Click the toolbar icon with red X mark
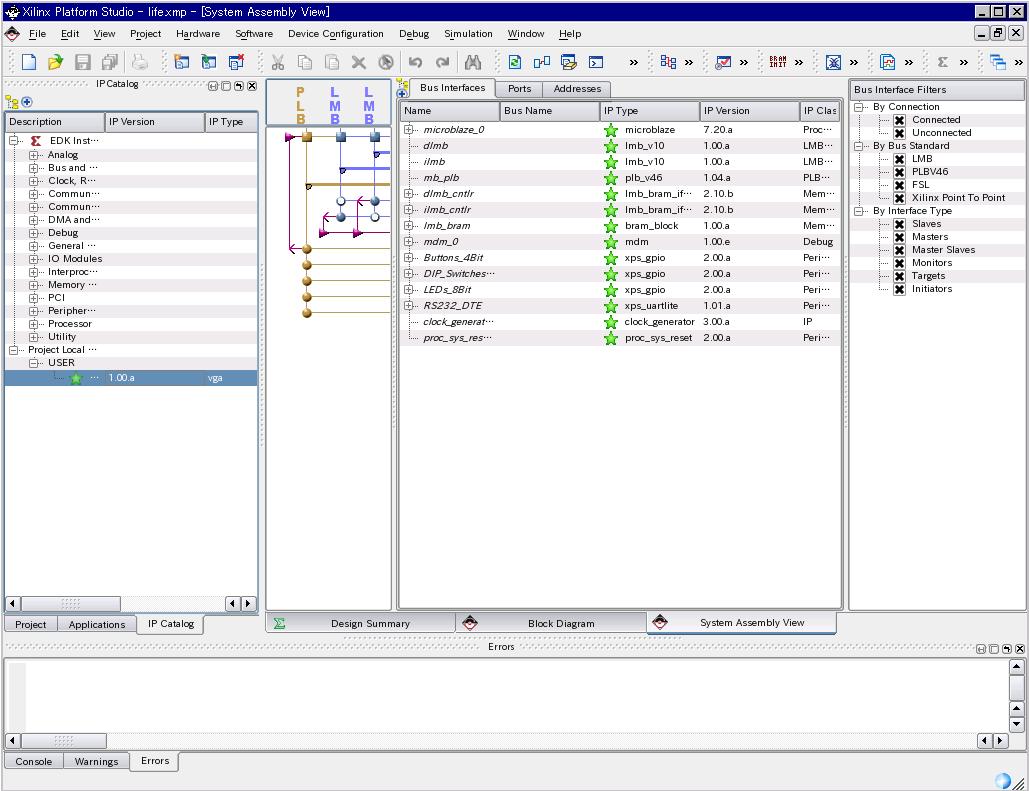1029x791 pixels. tap(236, 62)
